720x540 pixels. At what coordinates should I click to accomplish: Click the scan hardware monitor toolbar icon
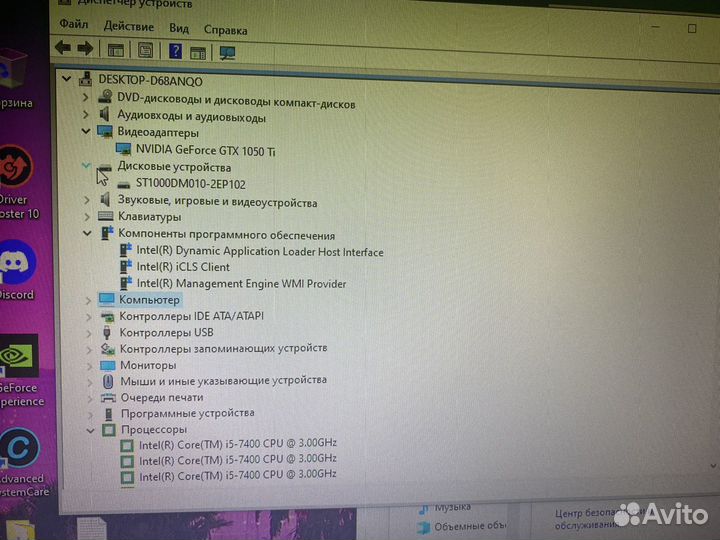pos(227,52)
